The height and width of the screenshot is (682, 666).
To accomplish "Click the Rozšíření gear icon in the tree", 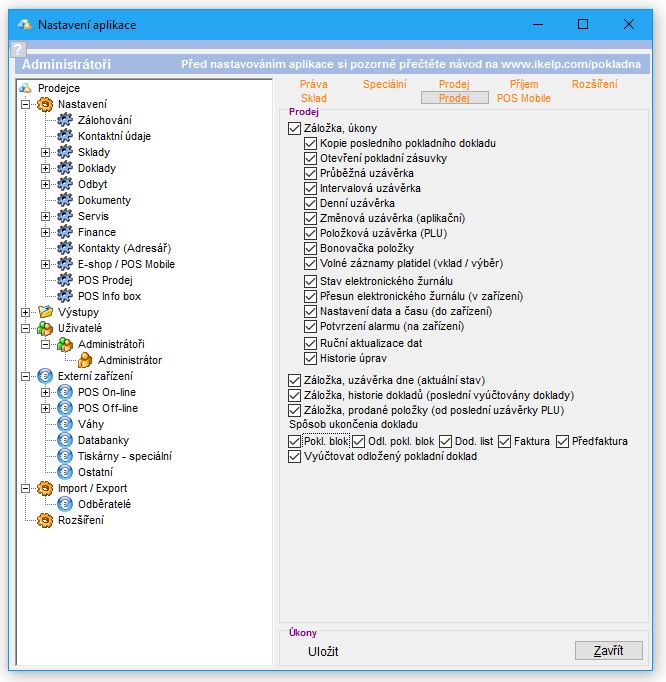I will [x=45, y=520].
